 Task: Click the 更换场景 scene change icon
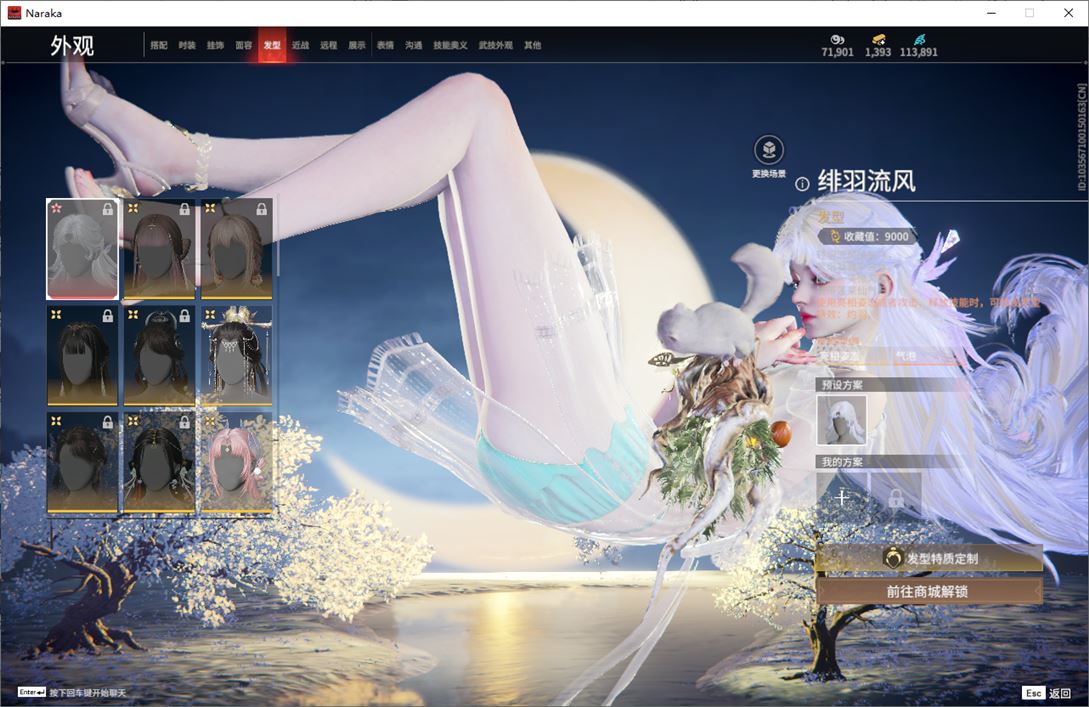tap(769, 150)
